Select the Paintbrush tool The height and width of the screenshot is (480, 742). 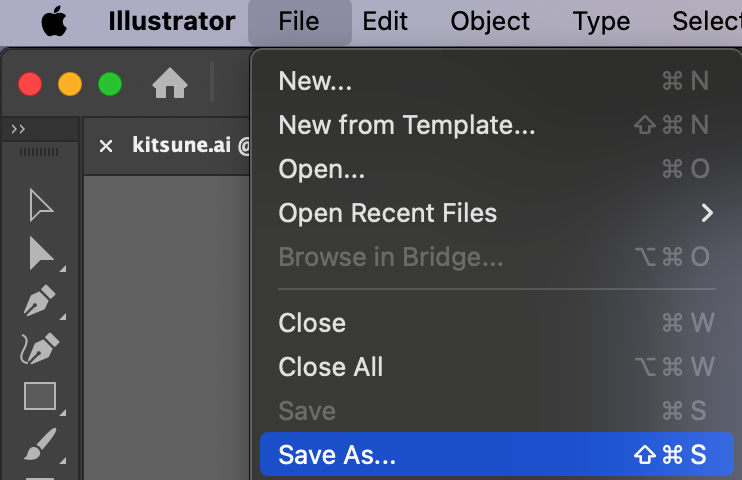click(40, 442)
